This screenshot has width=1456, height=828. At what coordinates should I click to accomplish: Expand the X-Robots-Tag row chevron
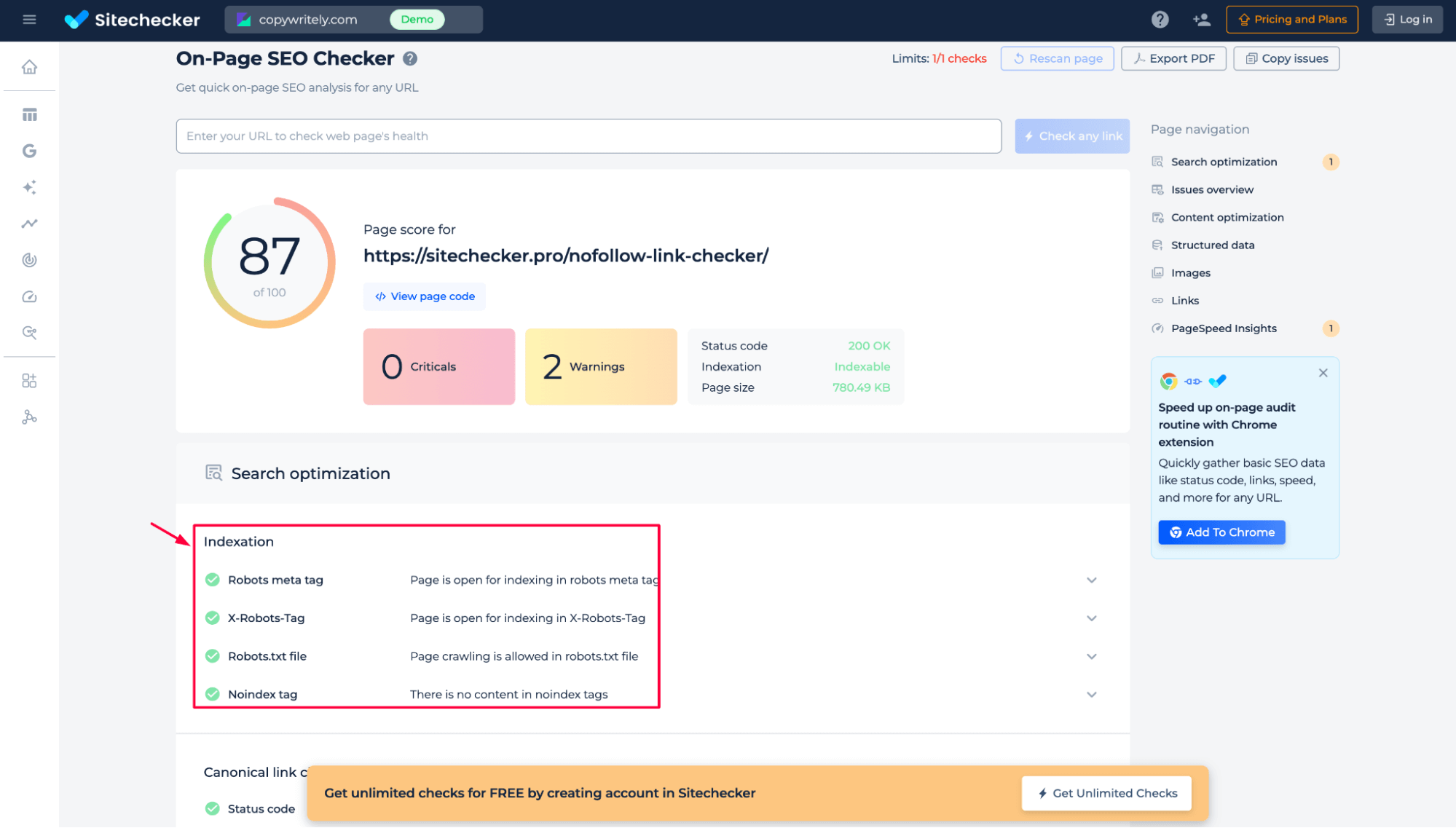tap(1091, 618)
